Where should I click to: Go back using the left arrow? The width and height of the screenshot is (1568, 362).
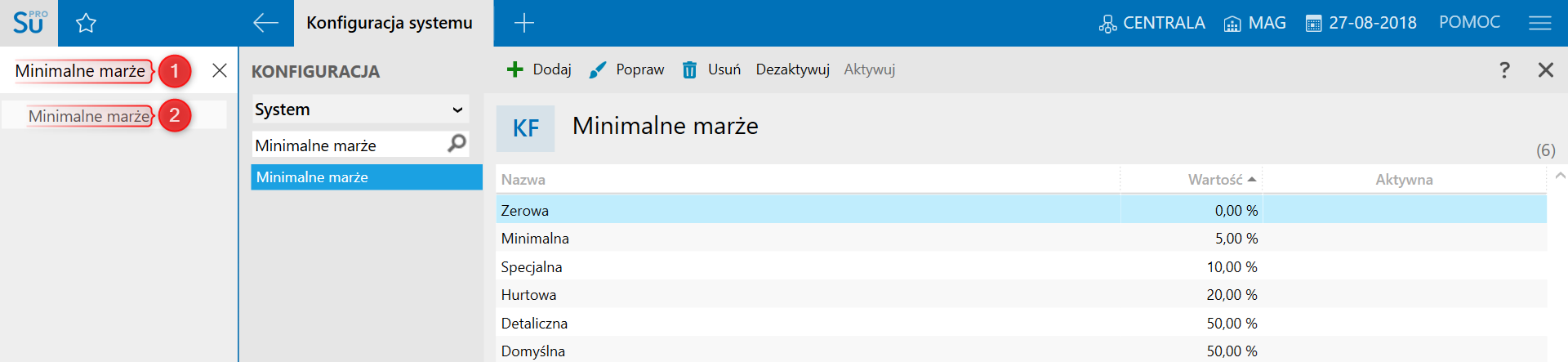[x=265, y=23]
